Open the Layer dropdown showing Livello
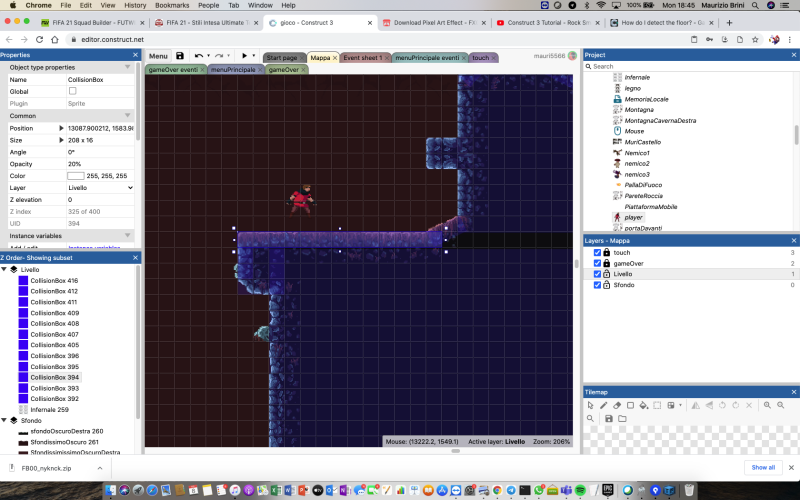The image size is (800, 500). pos(100,188)
